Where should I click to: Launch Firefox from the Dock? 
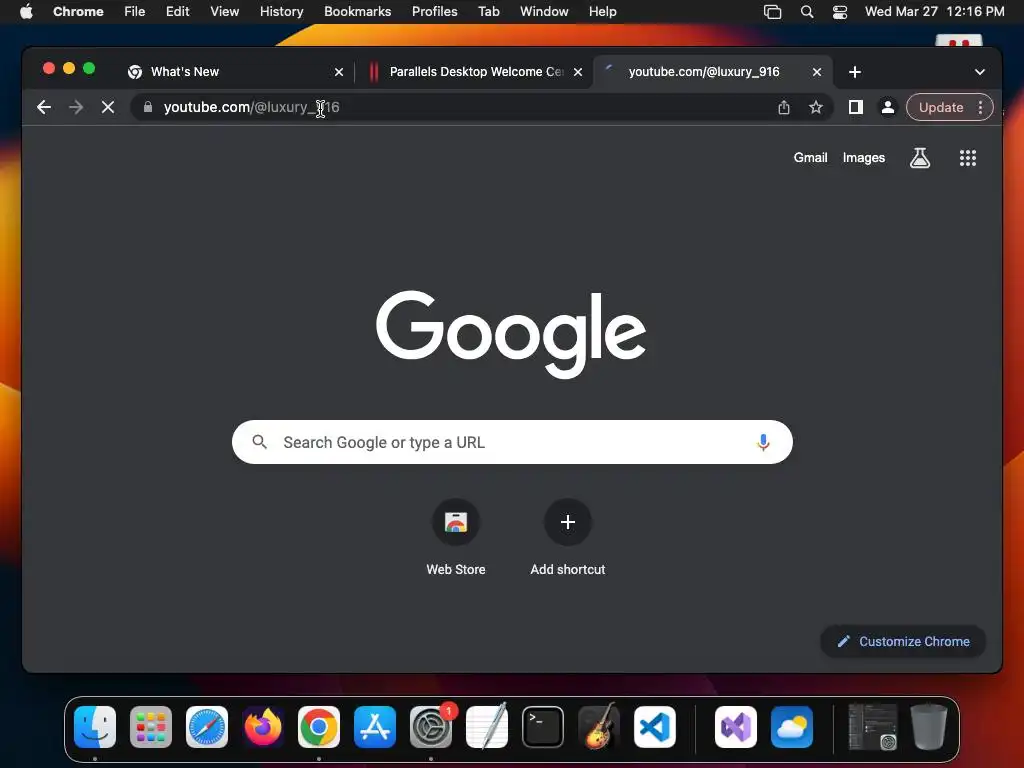[263, 727]
